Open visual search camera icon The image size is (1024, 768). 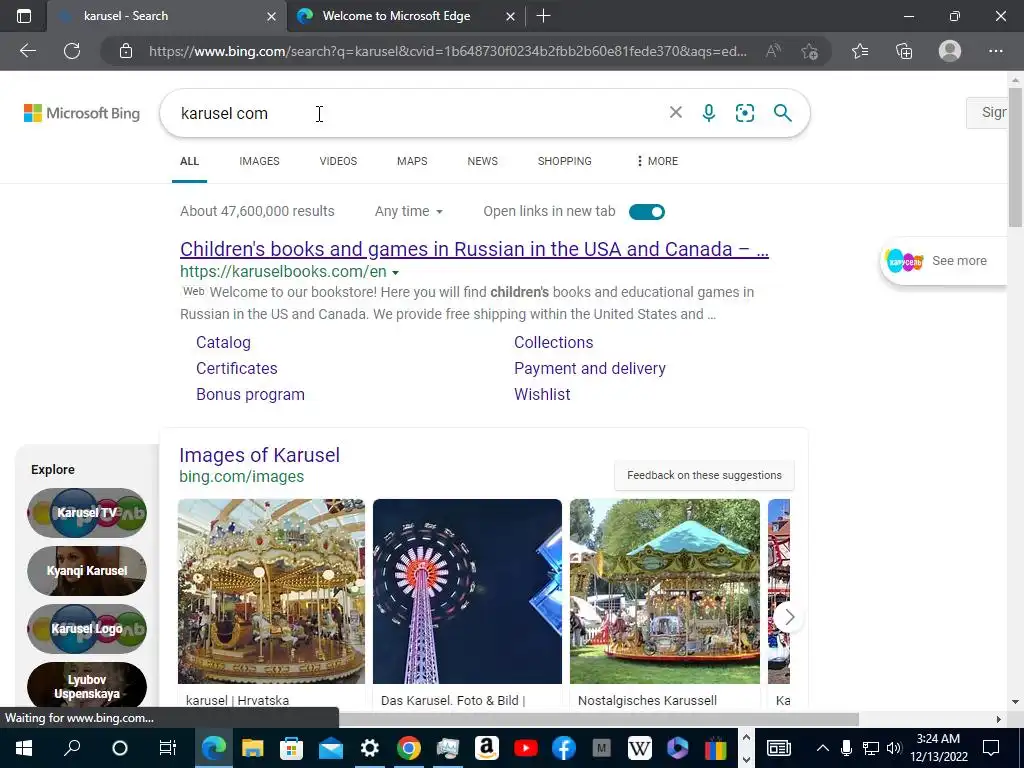click(x=744, y=113)
